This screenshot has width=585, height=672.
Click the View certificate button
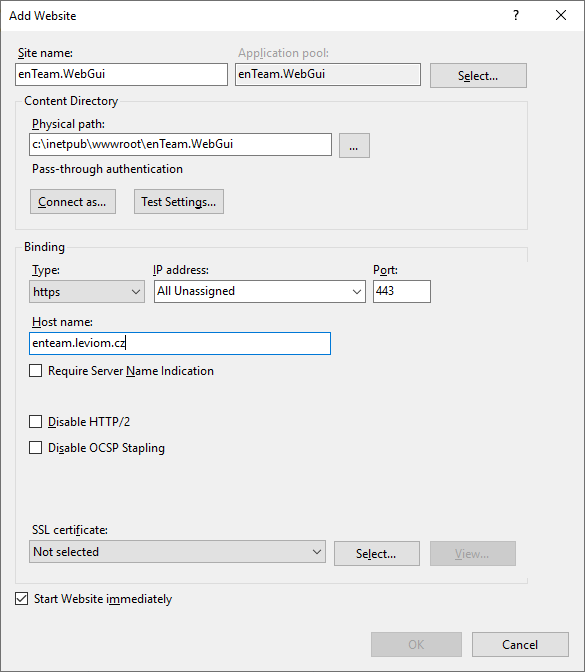tap(473, 554)
